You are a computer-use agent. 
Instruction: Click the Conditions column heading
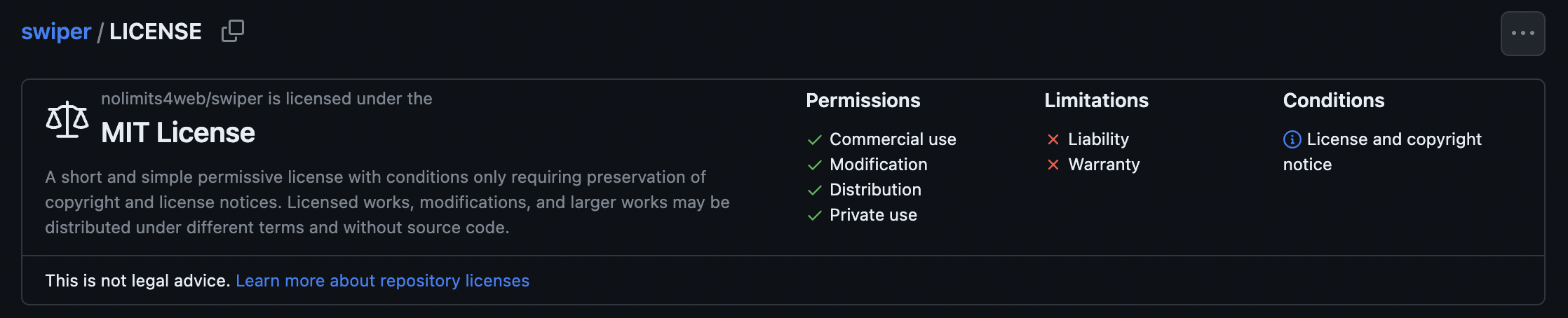[1334, 100]
